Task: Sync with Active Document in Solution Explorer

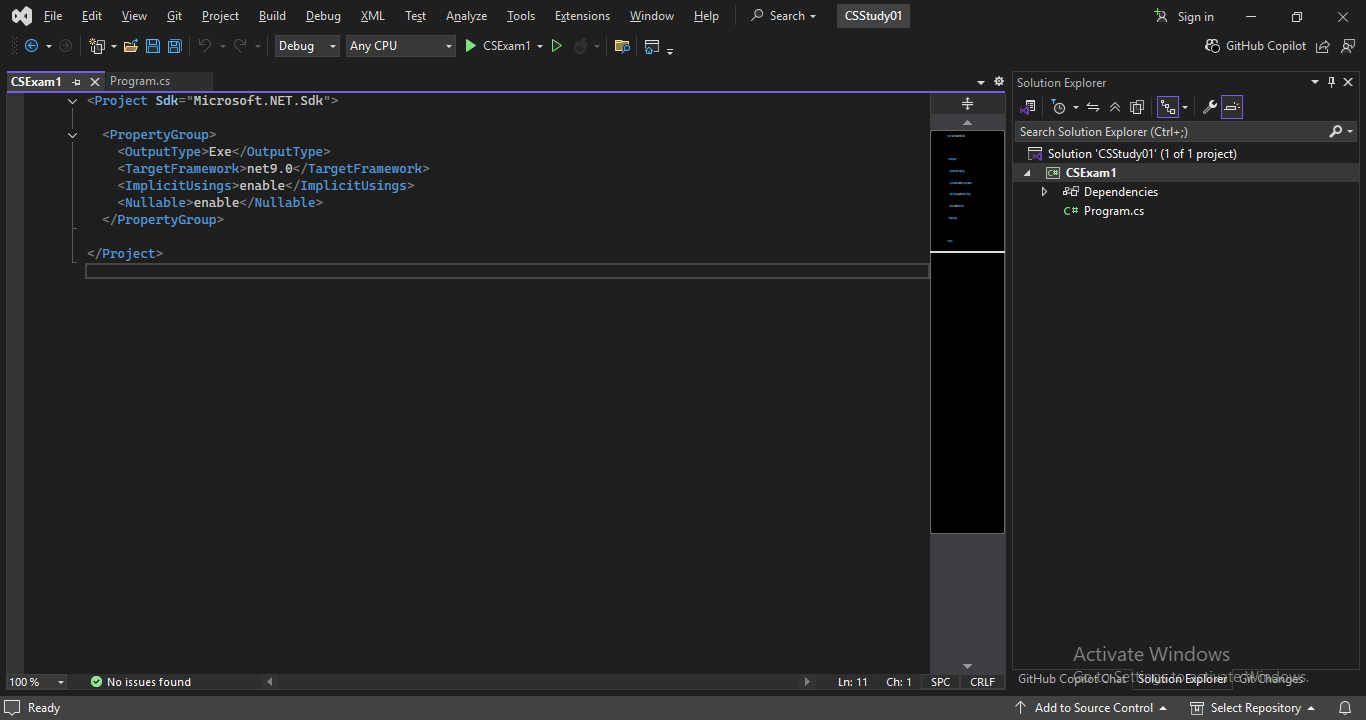Action: (1093, 107)
